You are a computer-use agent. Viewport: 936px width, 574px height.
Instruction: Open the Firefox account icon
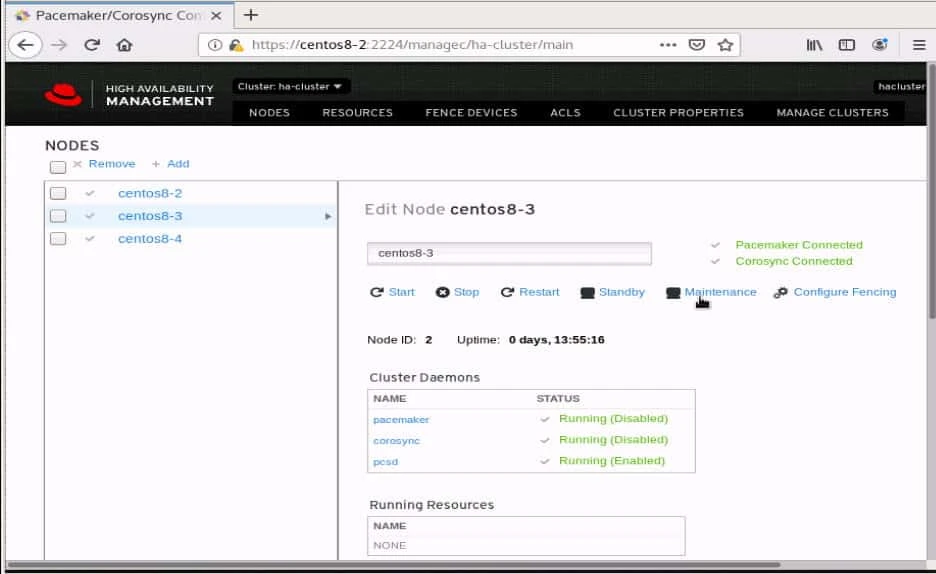(x=879, y=45)
